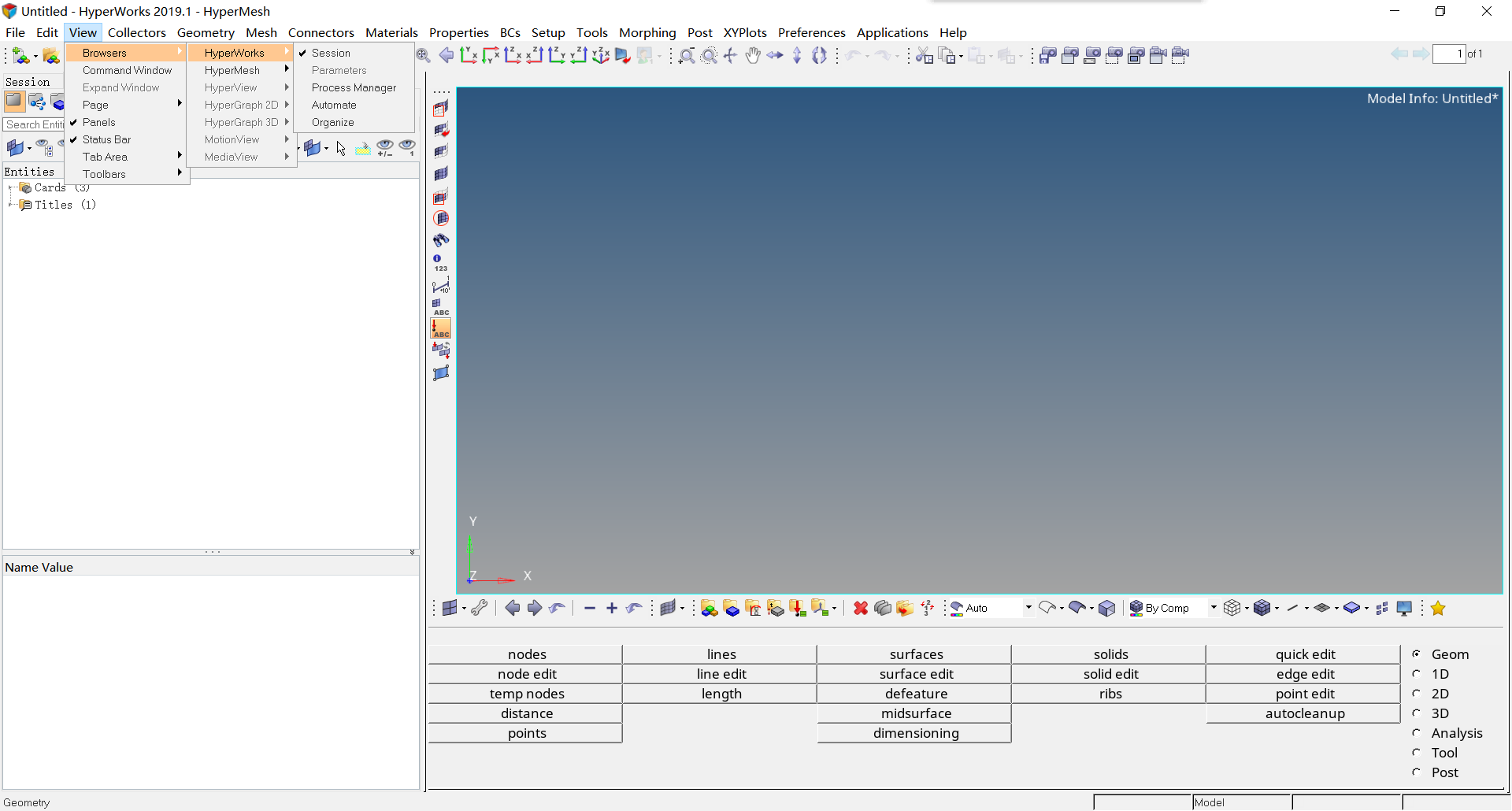Screen dimensions: 1512x811
Task: Click the Isometric View icon in toolbar
Action: [x=601, y=55]
